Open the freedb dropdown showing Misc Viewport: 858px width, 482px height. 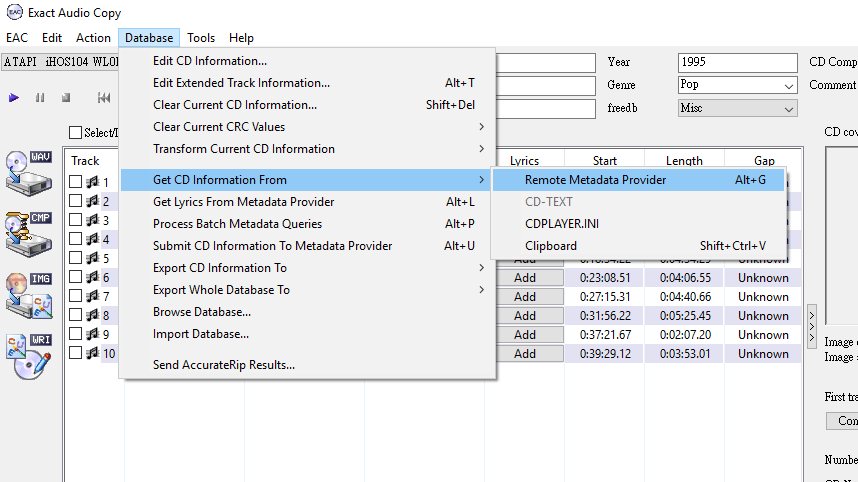pyautogui.click(x=737, y=108)
